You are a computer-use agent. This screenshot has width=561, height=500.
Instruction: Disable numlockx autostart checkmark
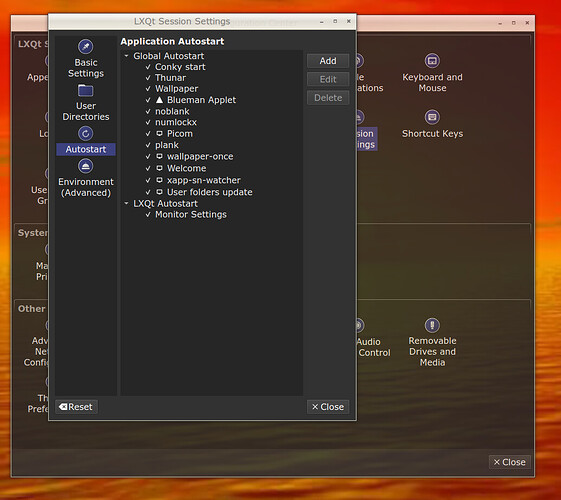[148, 122]
